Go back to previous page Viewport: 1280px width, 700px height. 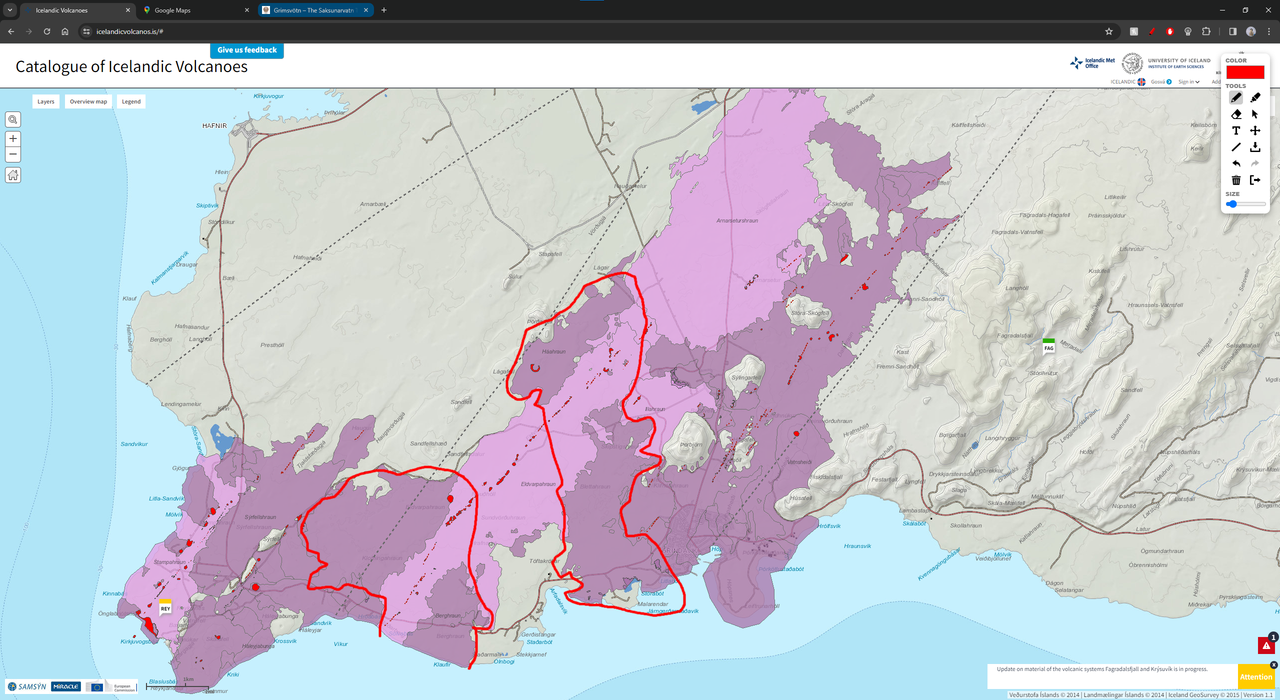11,31
